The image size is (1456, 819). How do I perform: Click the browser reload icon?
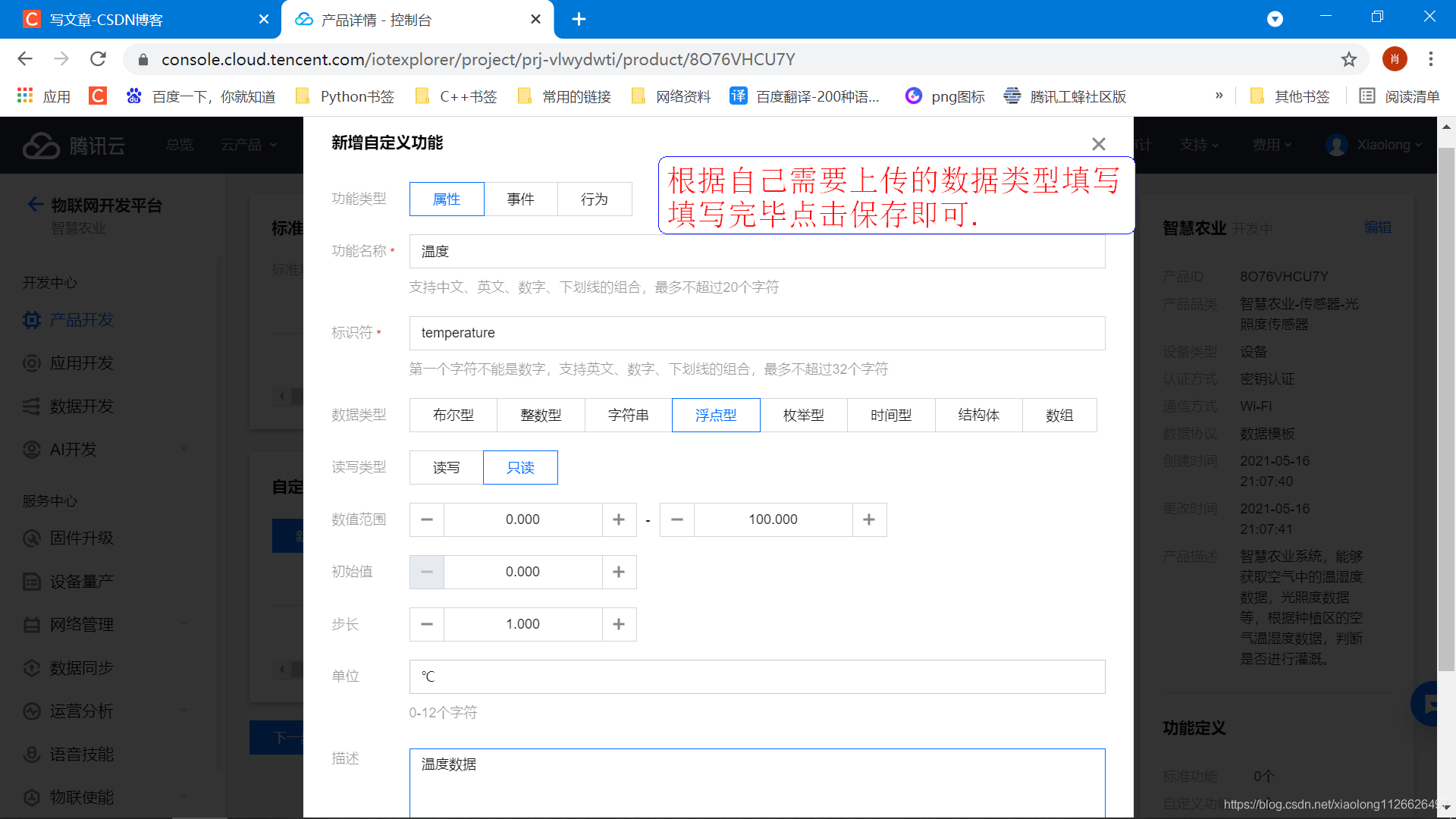point(98,59)
